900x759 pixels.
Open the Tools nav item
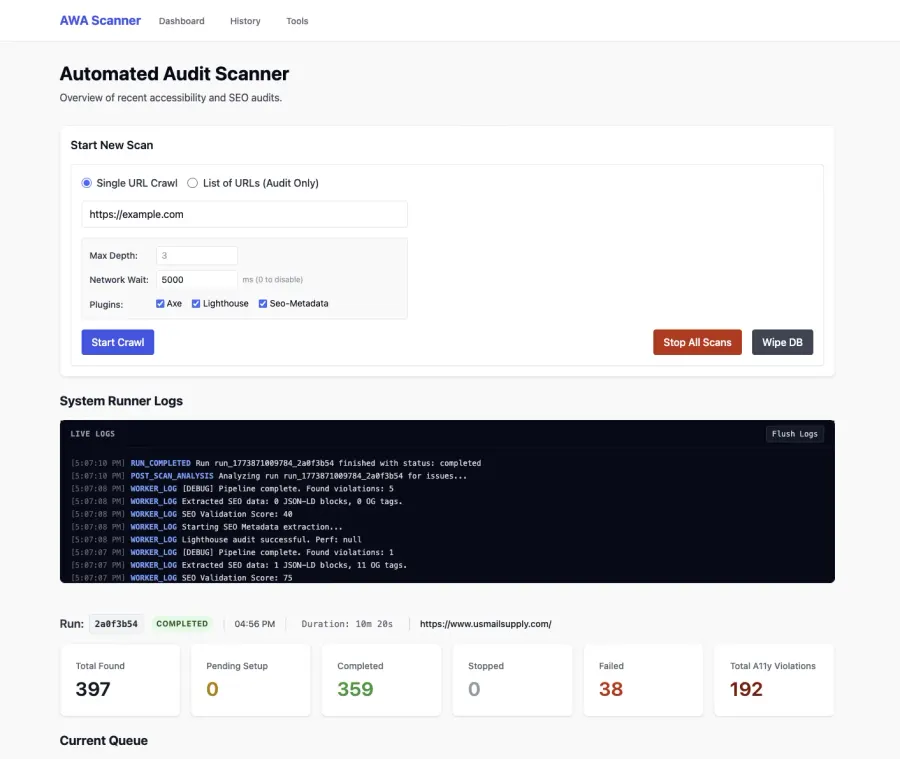point(297,21)
